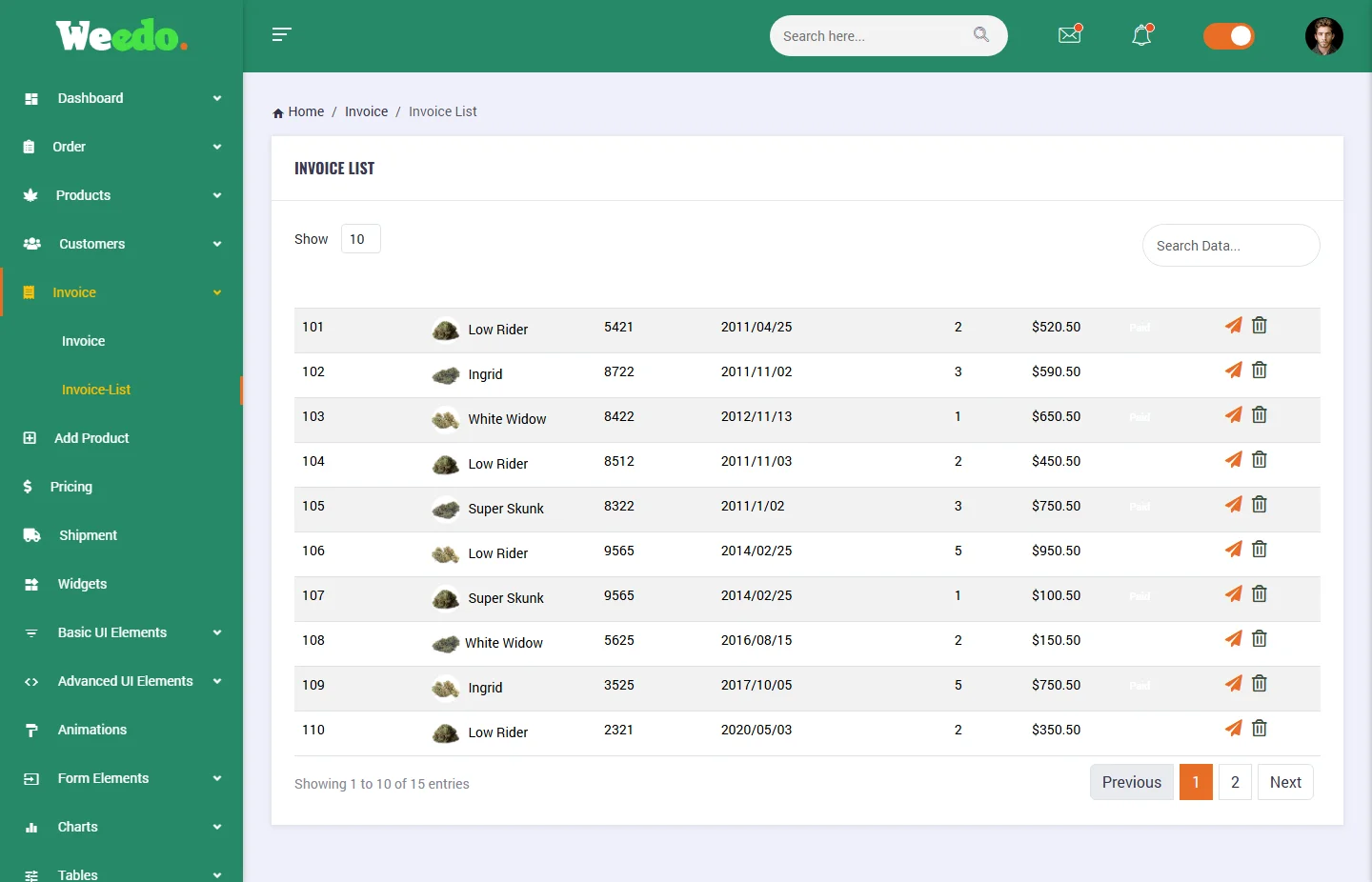Click the hamburger menu icon in the header
The width and height of the screenshot is (1372, 882).
[281, 34]
